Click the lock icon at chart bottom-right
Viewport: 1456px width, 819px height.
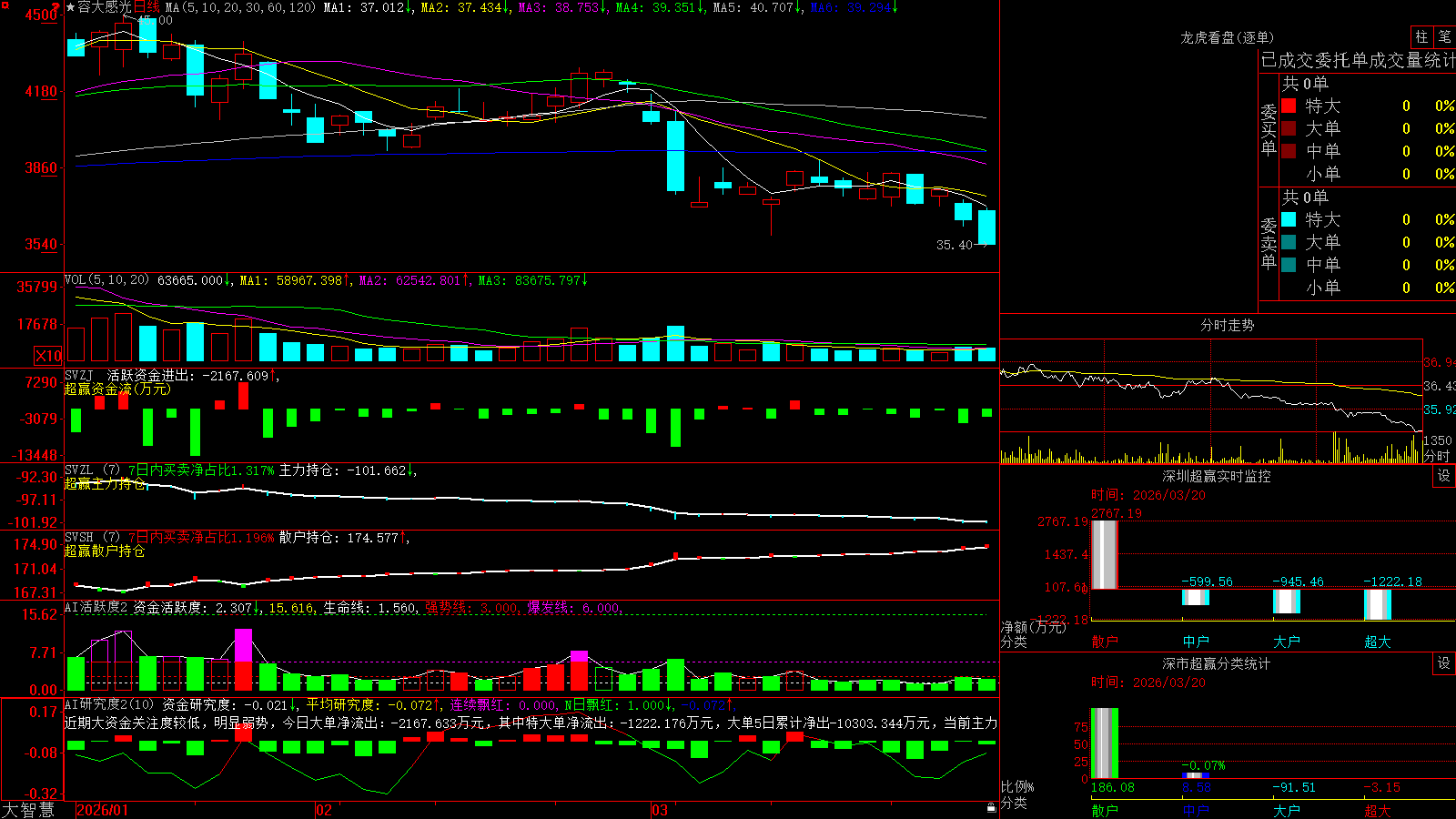[991, 808]
